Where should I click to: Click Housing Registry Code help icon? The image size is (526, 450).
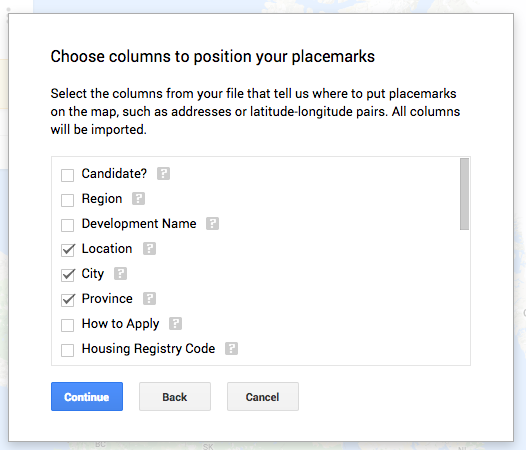pyautogui.click(x=231, y=349)
